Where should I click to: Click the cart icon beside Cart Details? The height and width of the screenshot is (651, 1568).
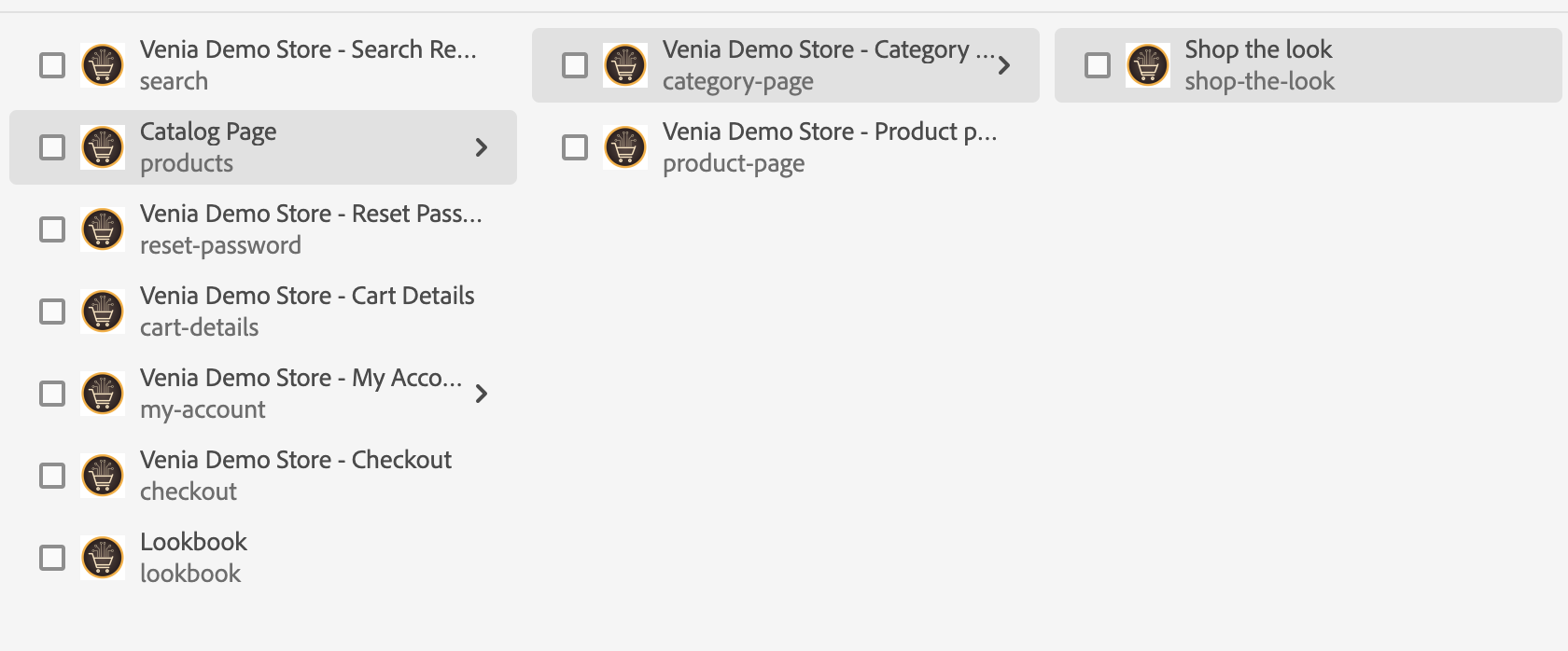pos(103,312)
